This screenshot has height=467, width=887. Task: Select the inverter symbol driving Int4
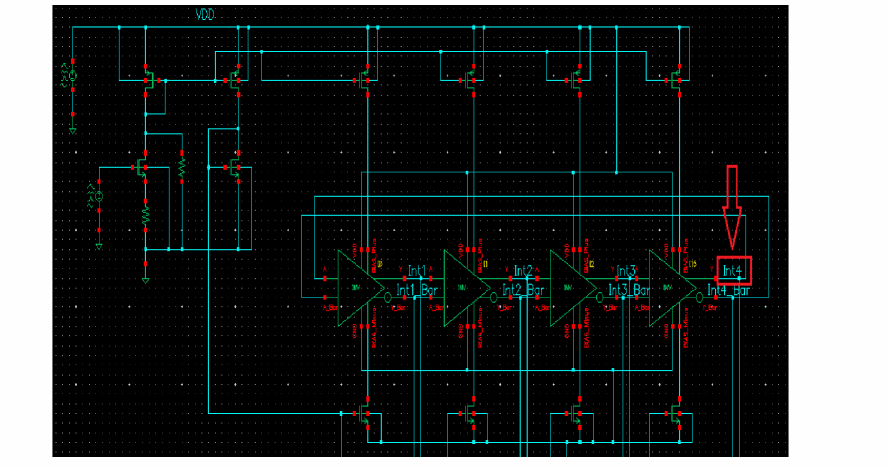(x=672, y=288)
